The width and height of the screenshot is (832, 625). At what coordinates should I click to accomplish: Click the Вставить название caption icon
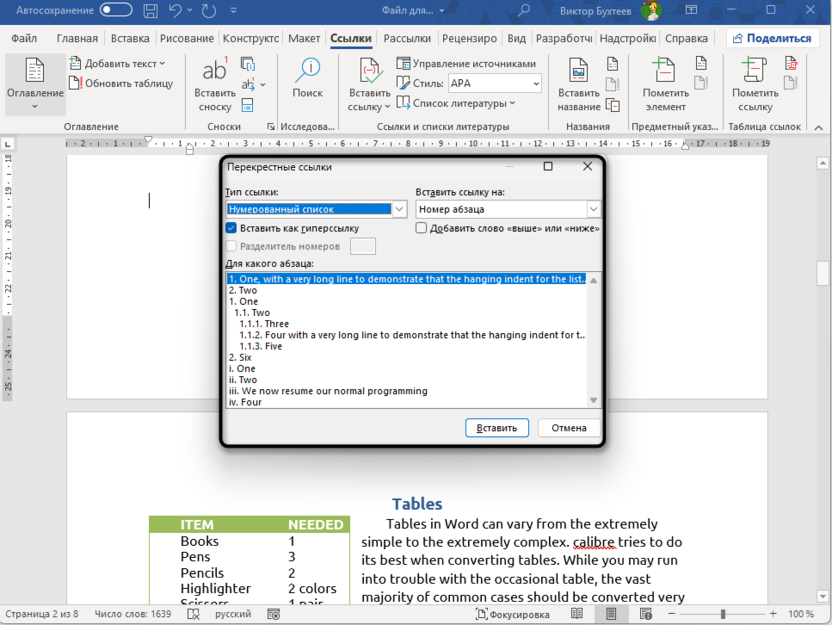pyautogui.click(x=578, y=72)
